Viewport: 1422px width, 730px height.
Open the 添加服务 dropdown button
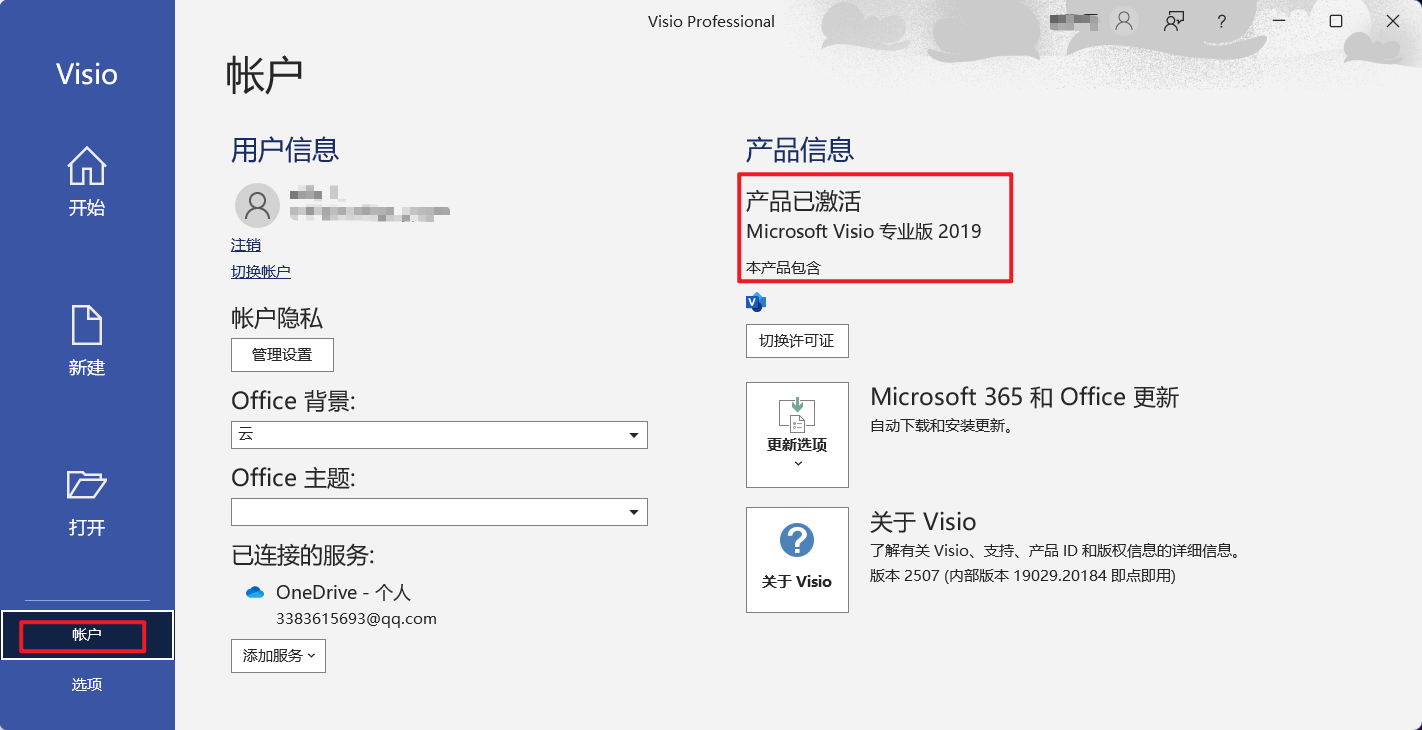click(278, 656)
